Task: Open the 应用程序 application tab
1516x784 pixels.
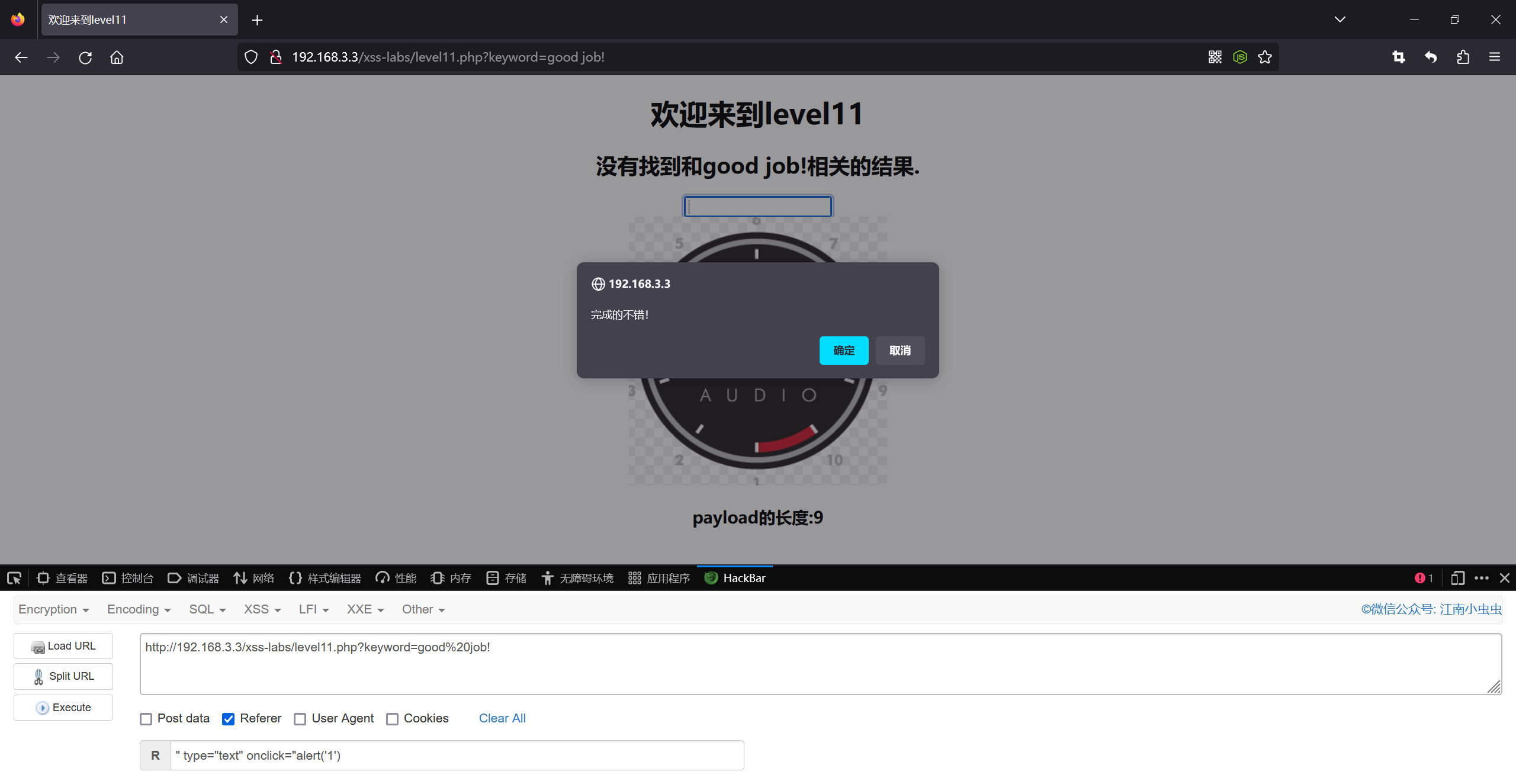Action: pyautogui.click(x=659, y=578)
